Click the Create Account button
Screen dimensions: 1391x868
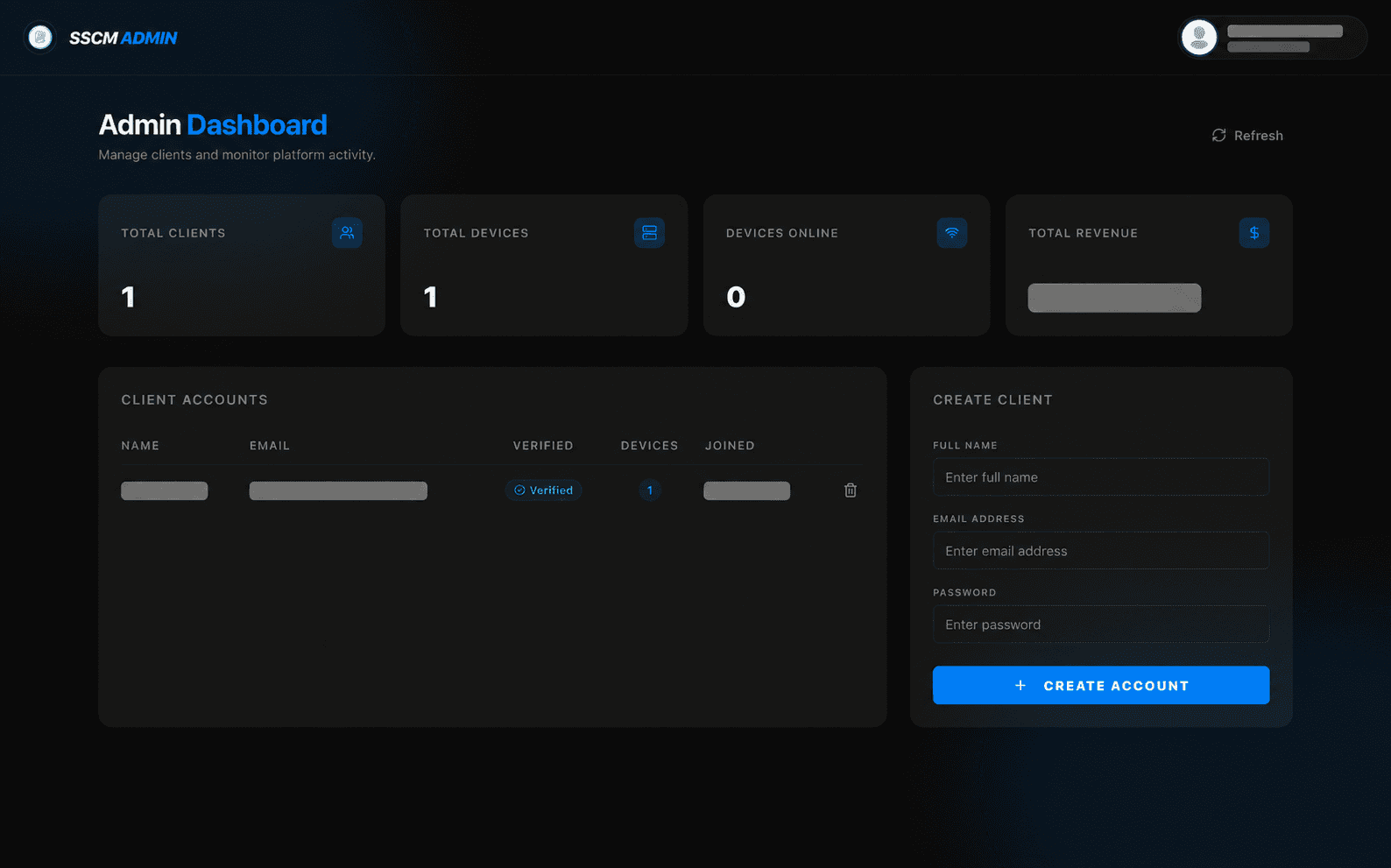click(1101, 685)
